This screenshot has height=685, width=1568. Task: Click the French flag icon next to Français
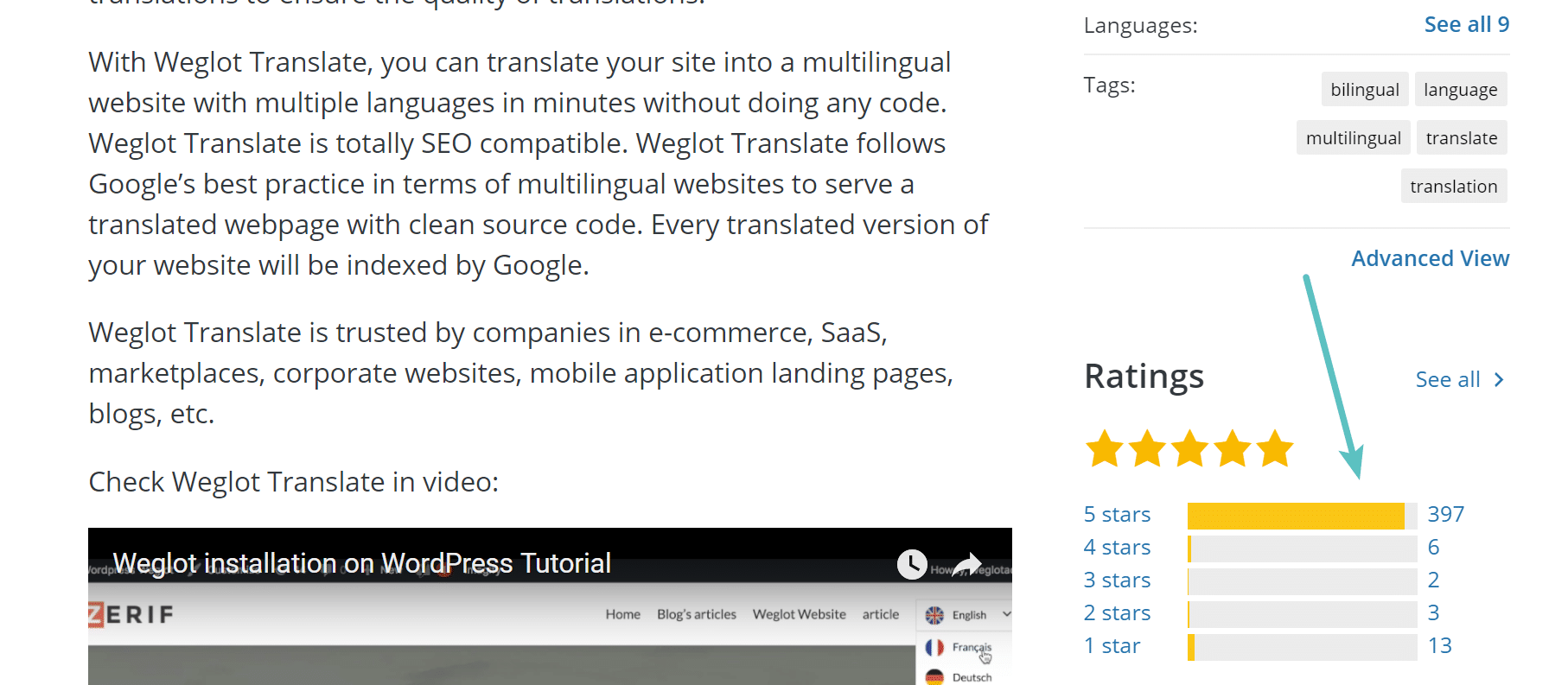[x=934, y=647]
